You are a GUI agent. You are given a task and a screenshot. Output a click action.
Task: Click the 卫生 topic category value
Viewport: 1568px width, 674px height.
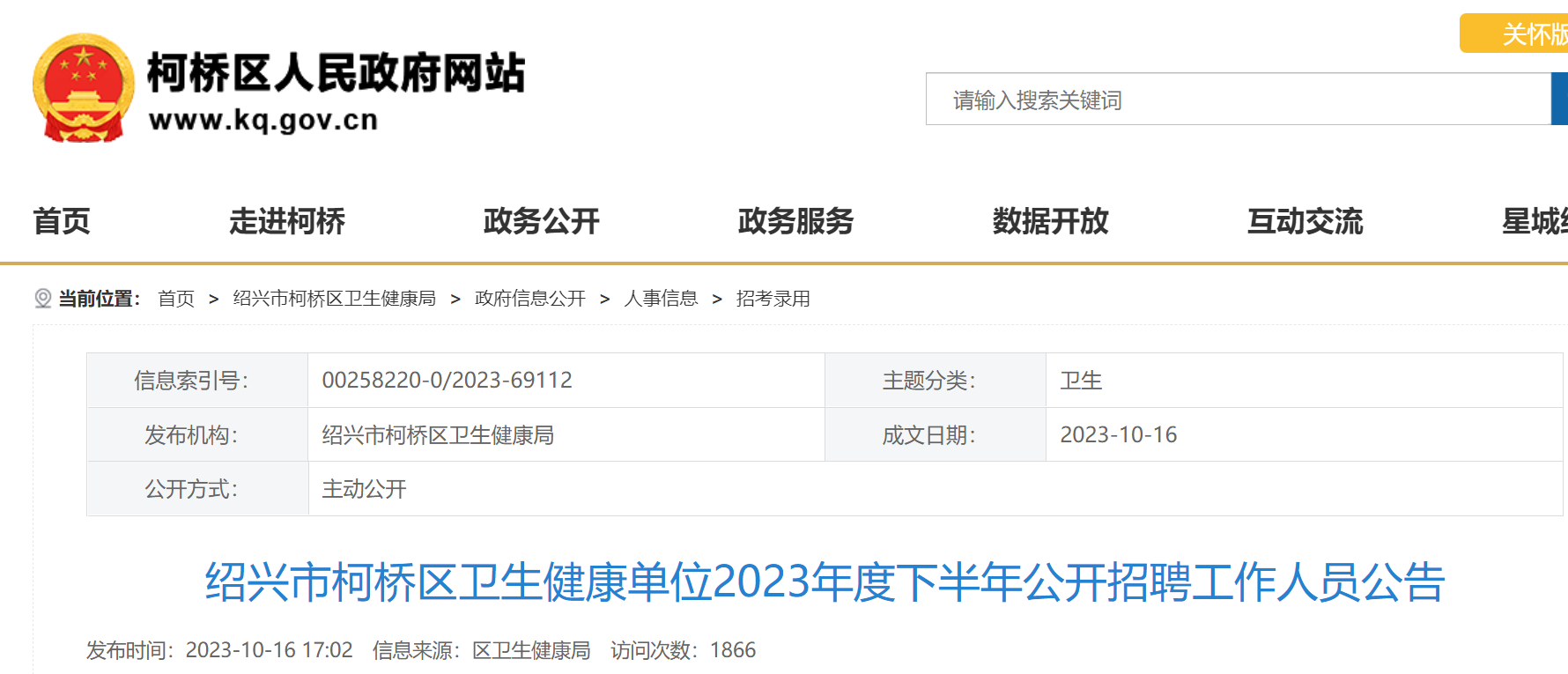(1082, 381)
